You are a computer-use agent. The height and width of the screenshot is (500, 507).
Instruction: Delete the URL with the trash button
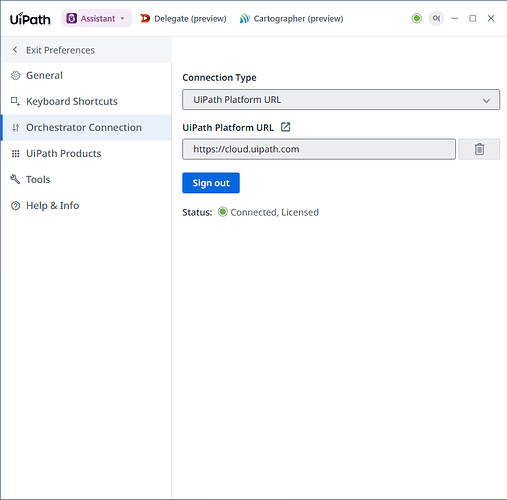click(x=479, y=149)
